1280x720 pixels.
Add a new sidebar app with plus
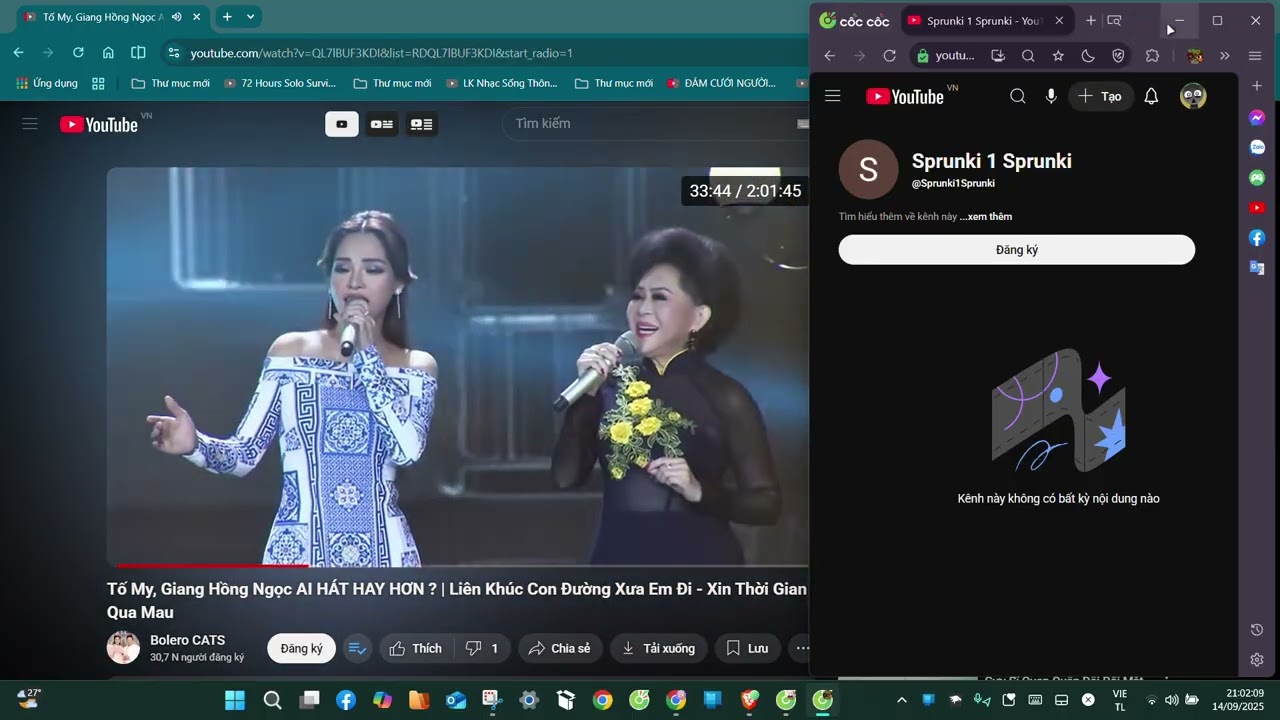click(x=1257, y=86)
